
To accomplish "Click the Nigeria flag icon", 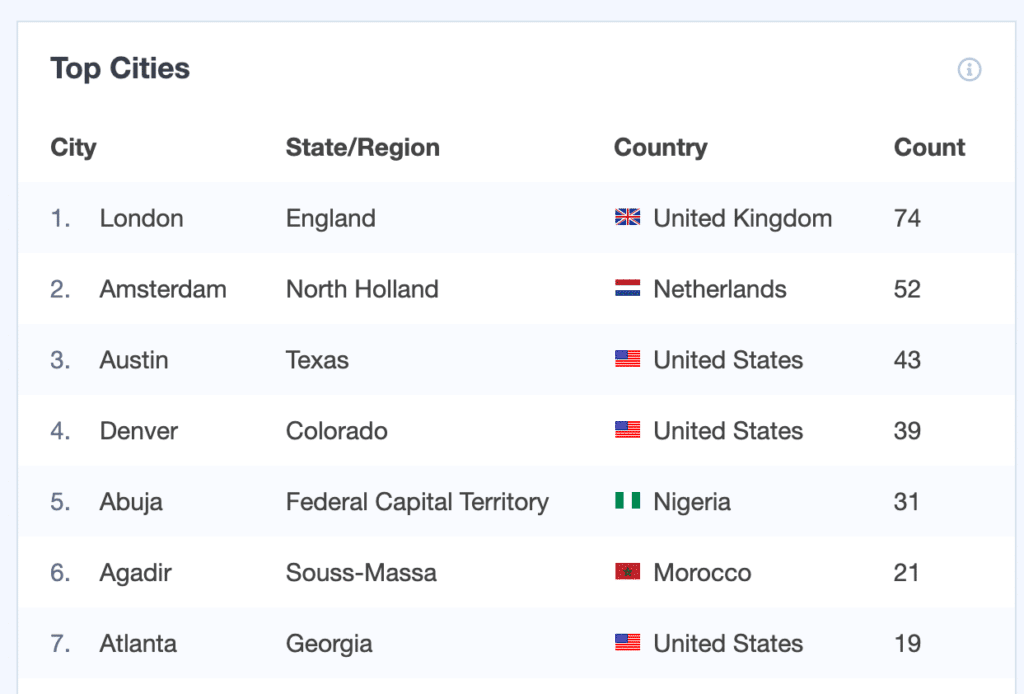I will click(627, 502).
